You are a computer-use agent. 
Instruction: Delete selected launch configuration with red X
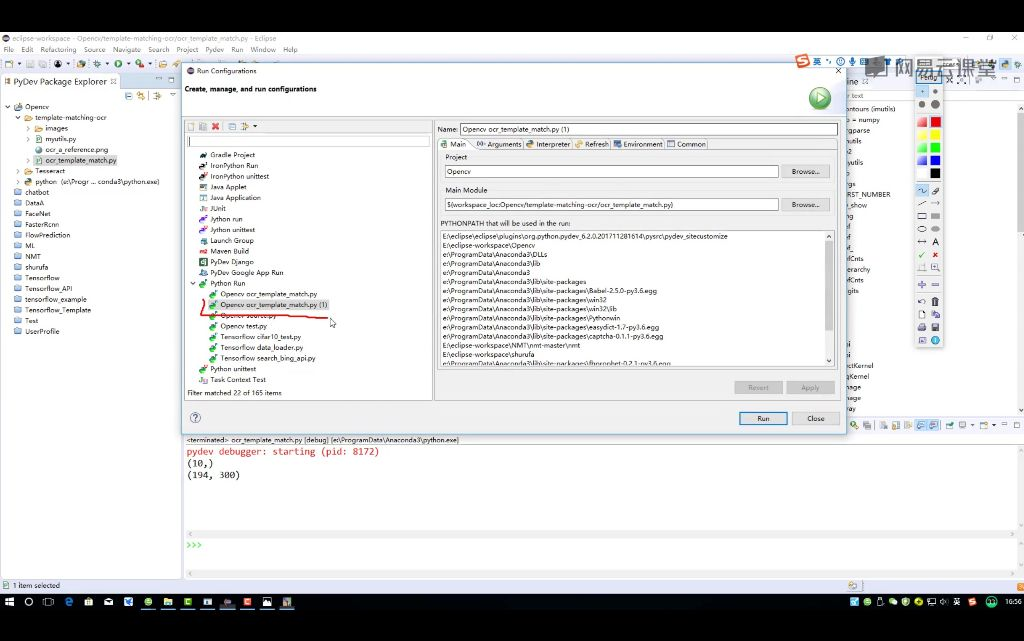pos(216,127)
